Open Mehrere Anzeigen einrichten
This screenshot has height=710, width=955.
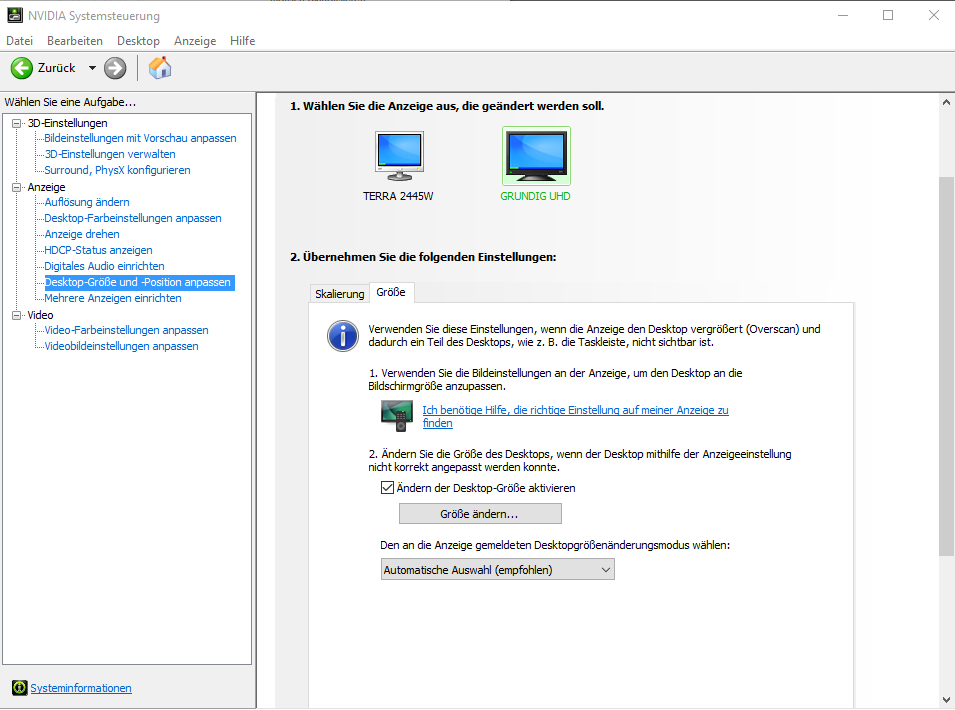[113, 298]
